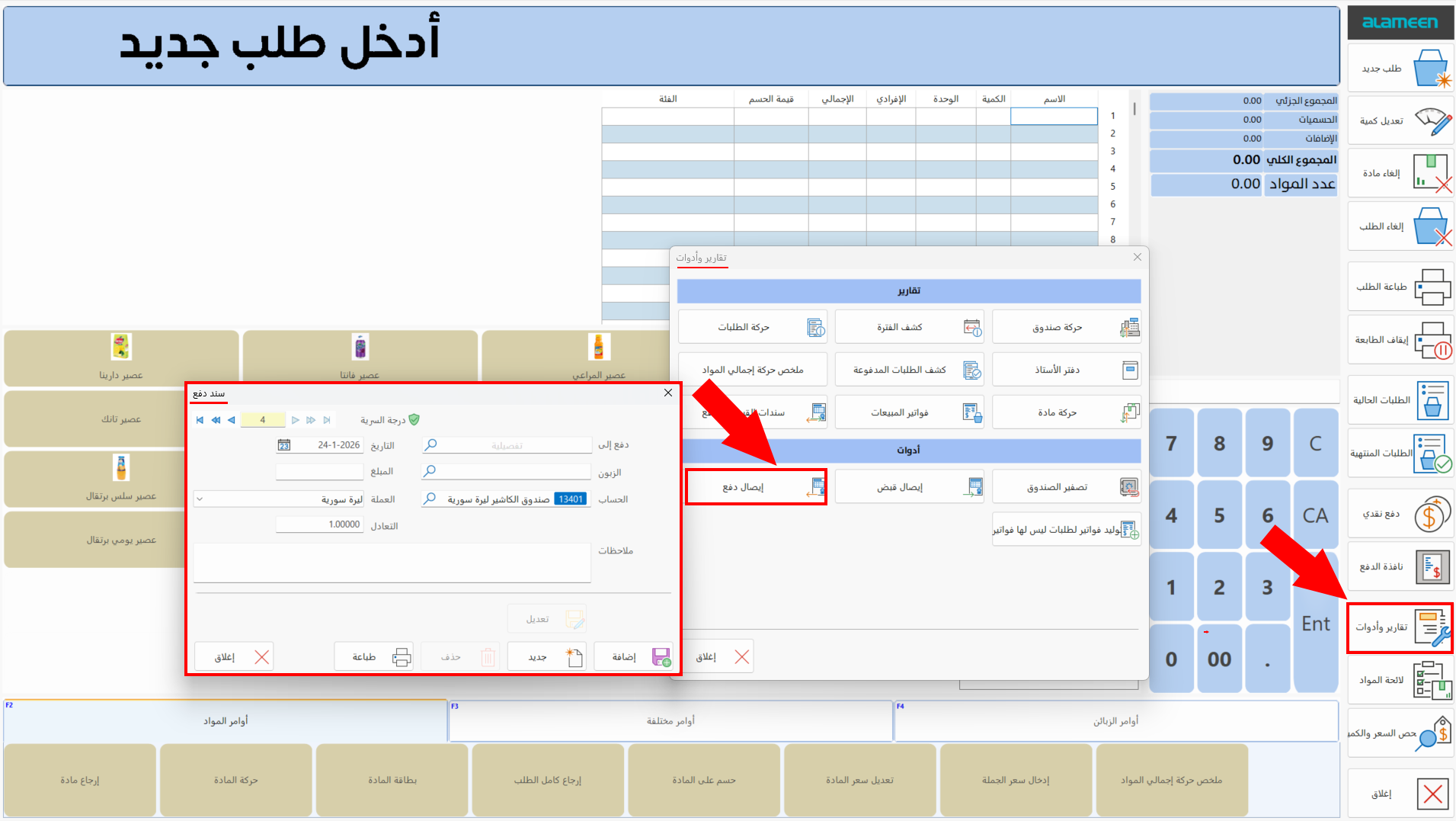The width and height of the screenshot is (1456, 821).
Task: Click the sidebar إغلاق close button
Action: [1400, 794]
